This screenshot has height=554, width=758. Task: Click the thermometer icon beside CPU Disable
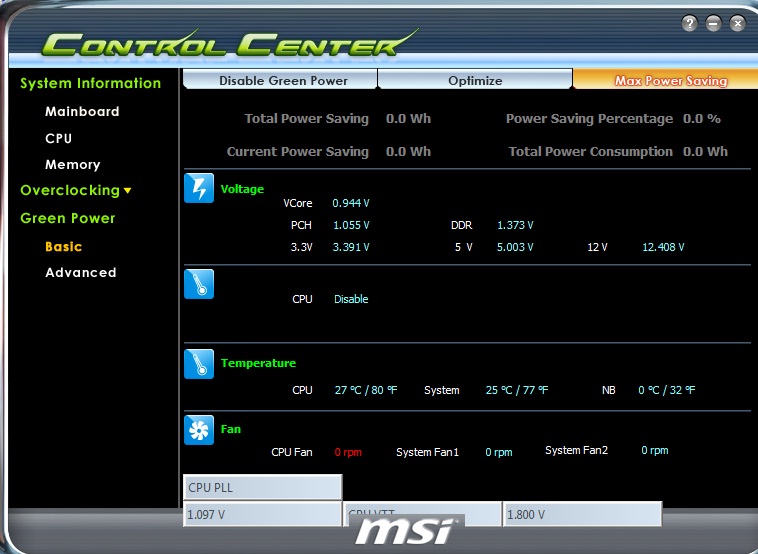(199, 284)
